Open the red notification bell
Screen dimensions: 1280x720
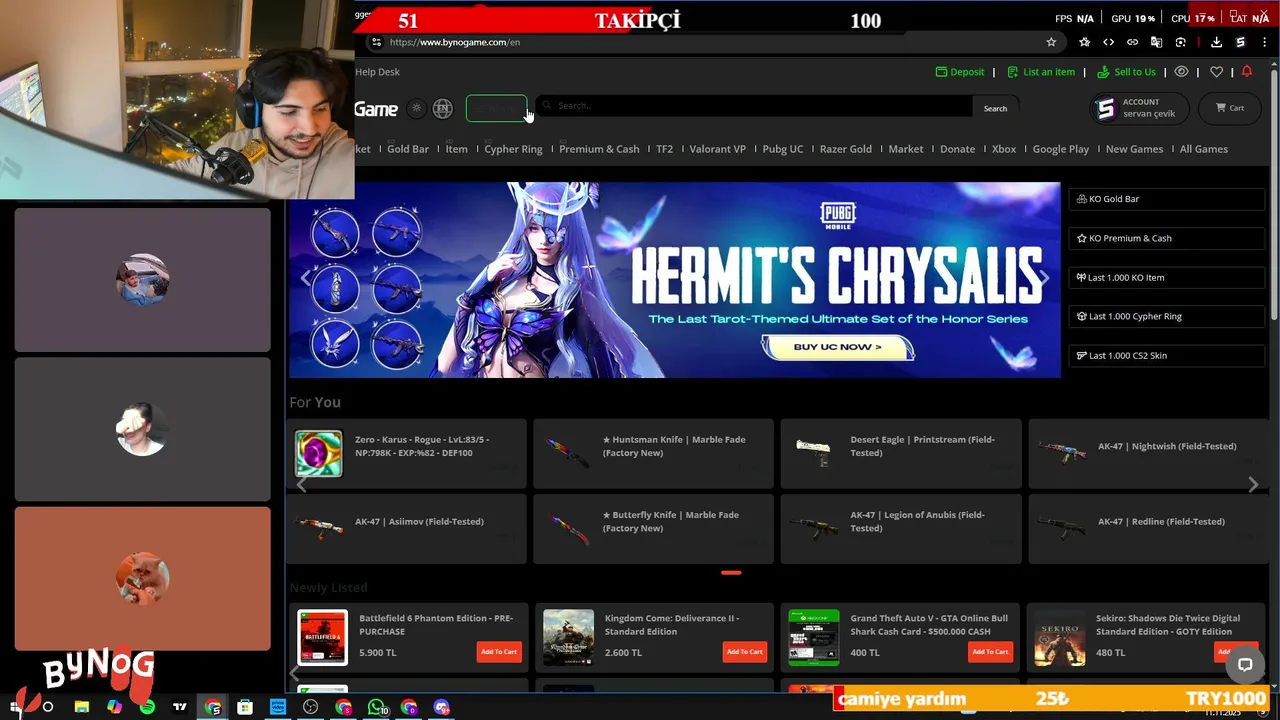click(x=1246, y=72)
